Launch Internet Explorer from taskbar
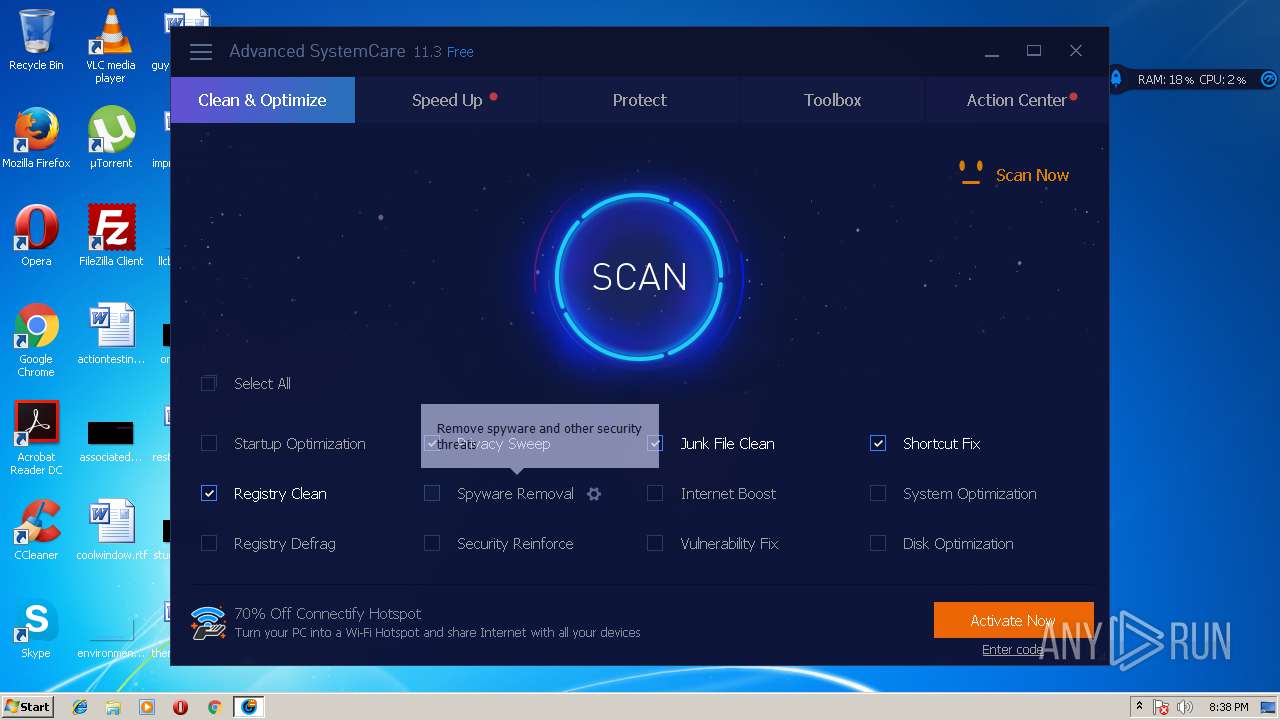 pyautogui.click(x=80, y=707)
